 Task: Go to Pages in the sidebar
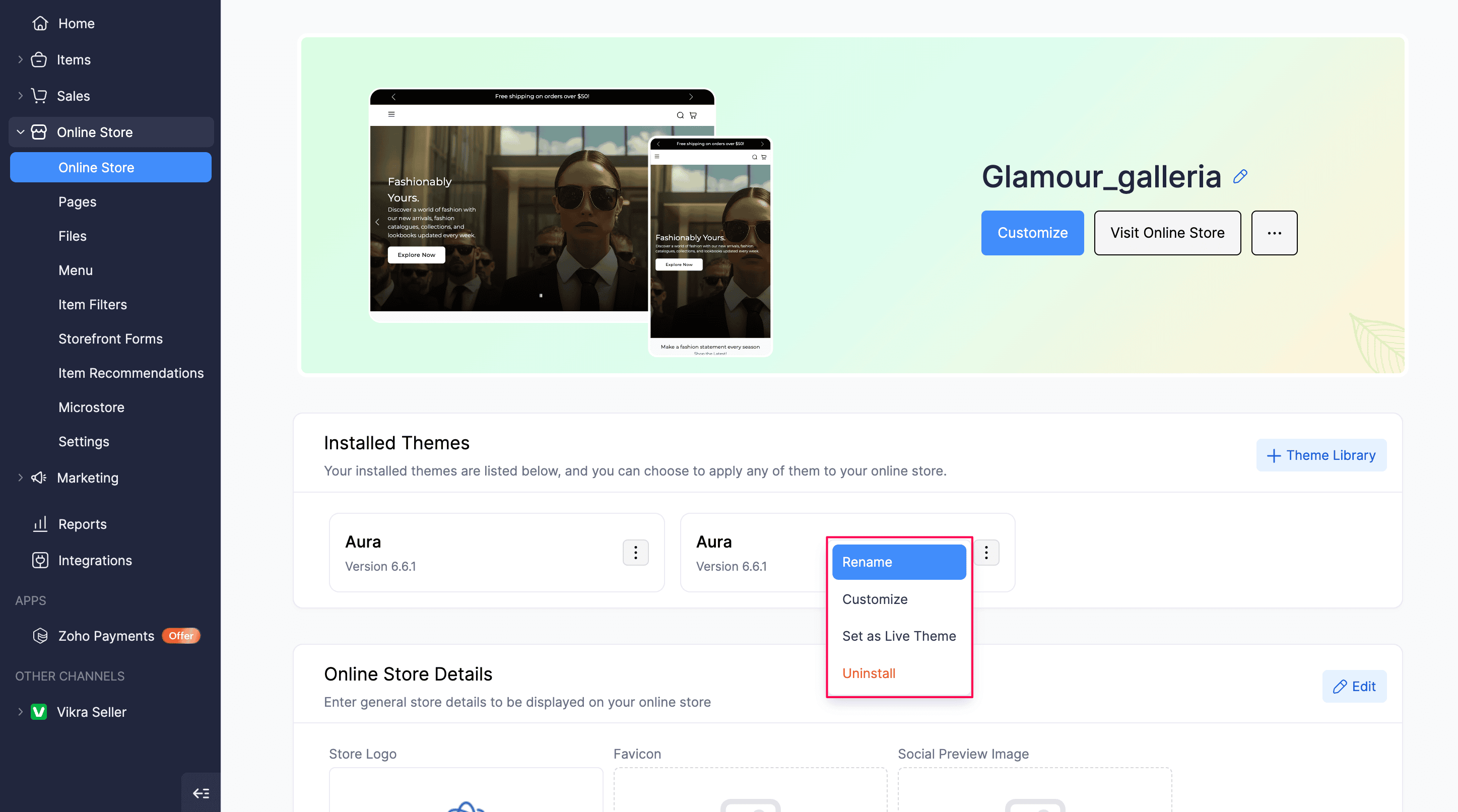tap(77, 202)
